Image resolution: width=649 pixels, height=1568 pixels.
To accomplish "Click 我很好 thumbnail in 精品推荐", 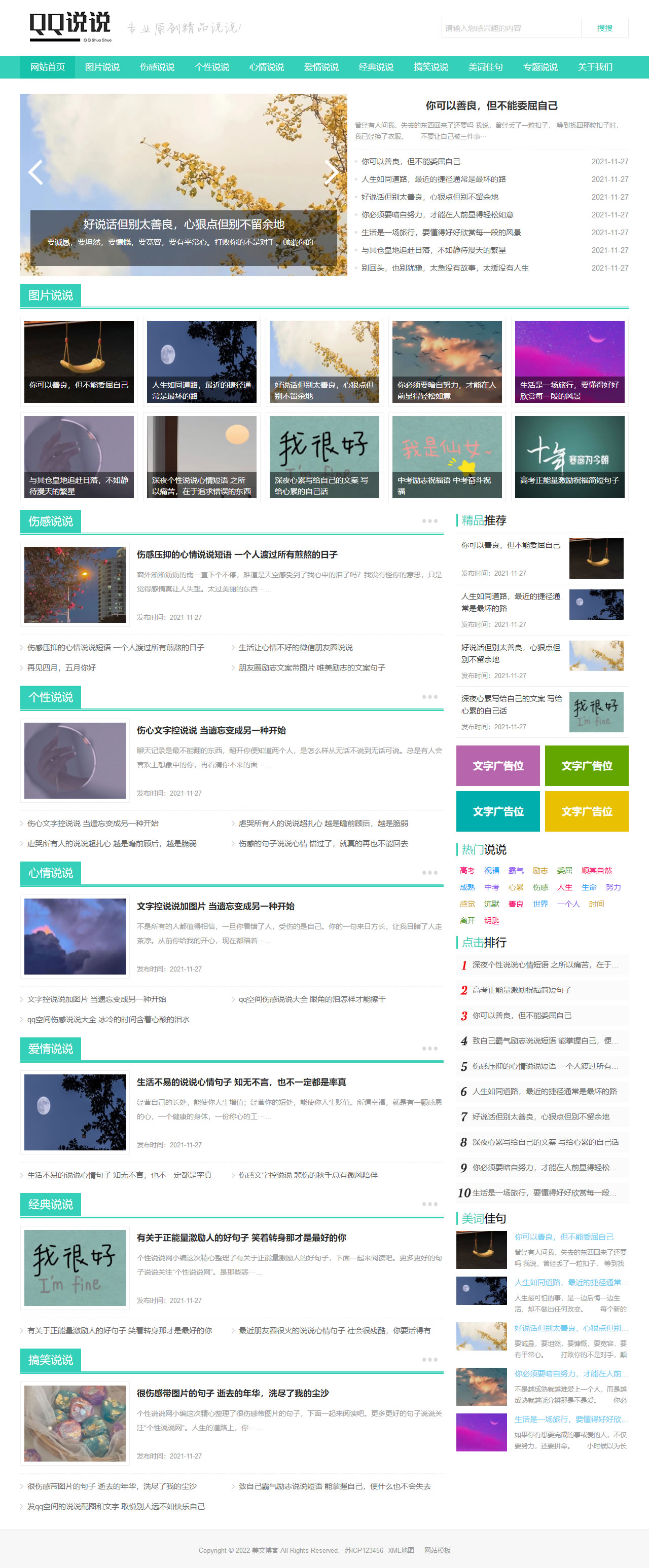I will [x=597, y=712].
